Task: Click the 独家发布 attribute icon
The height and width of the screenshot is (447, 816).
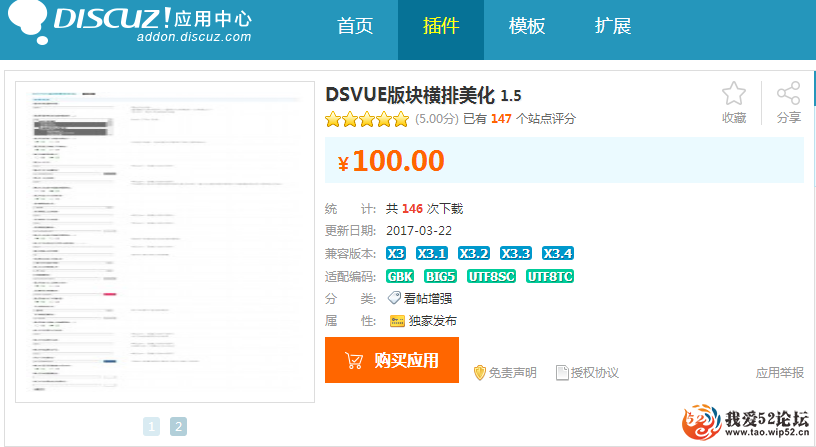Action: pyautogui.click(x=397, y=321)
